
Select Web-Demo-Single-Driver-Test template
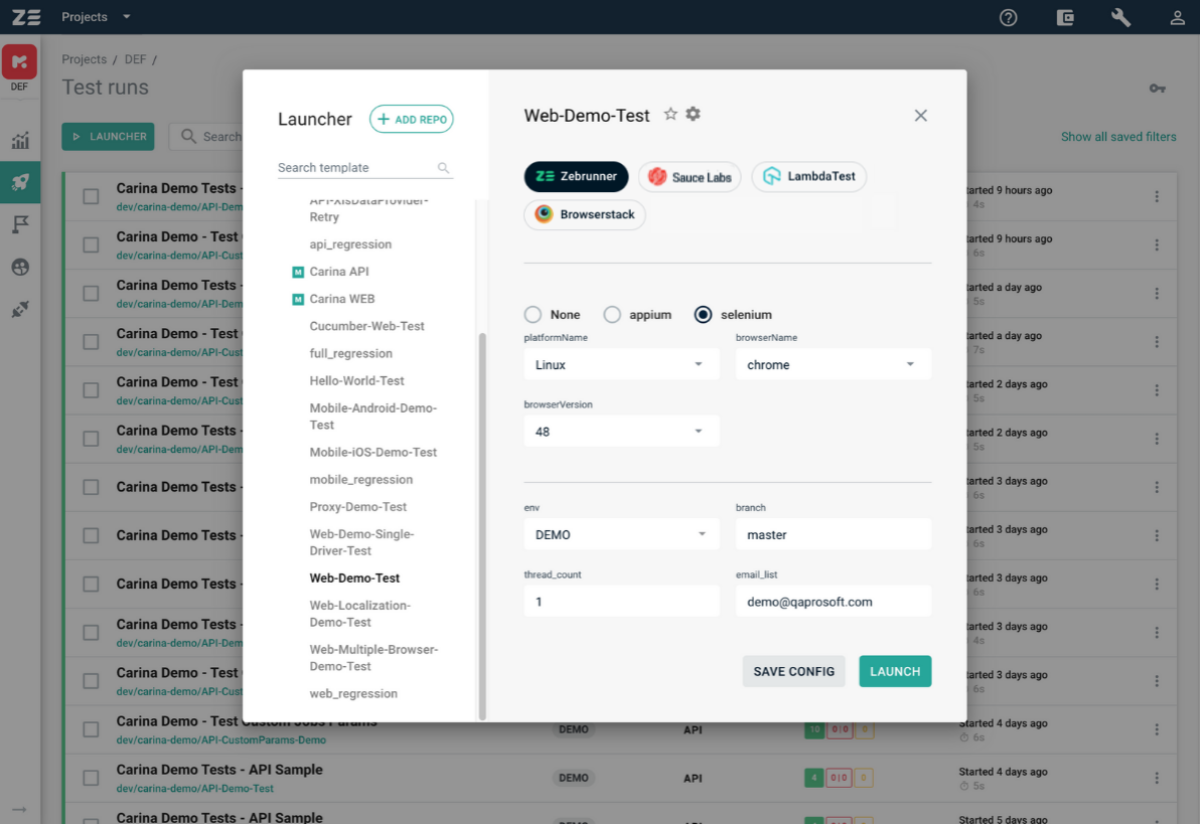(362, 542)
